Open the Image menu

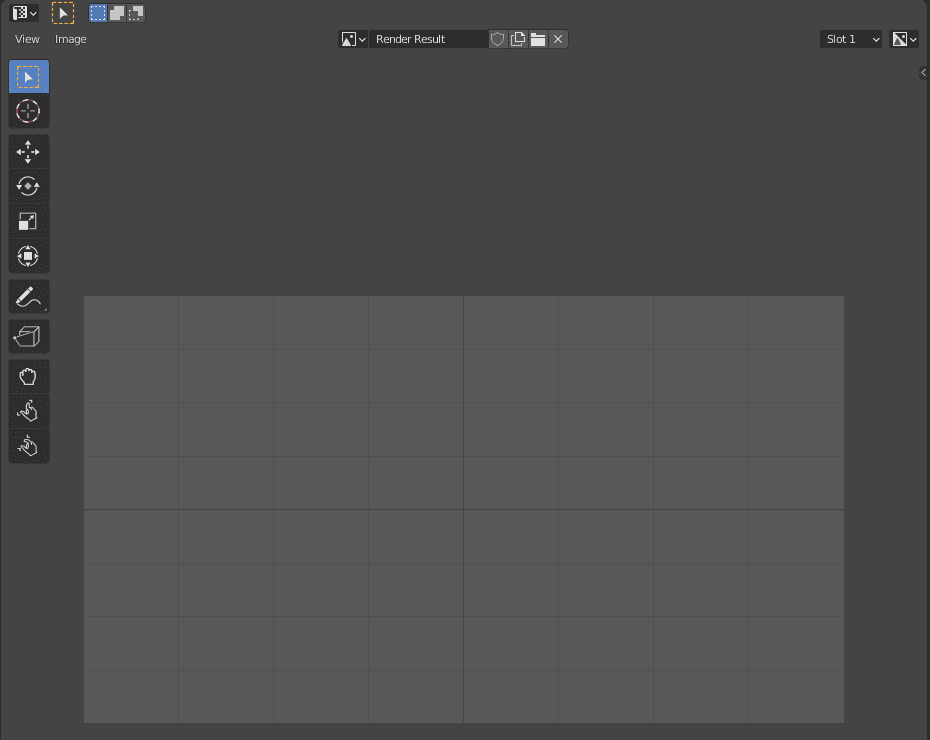click(x=70, y=39)
